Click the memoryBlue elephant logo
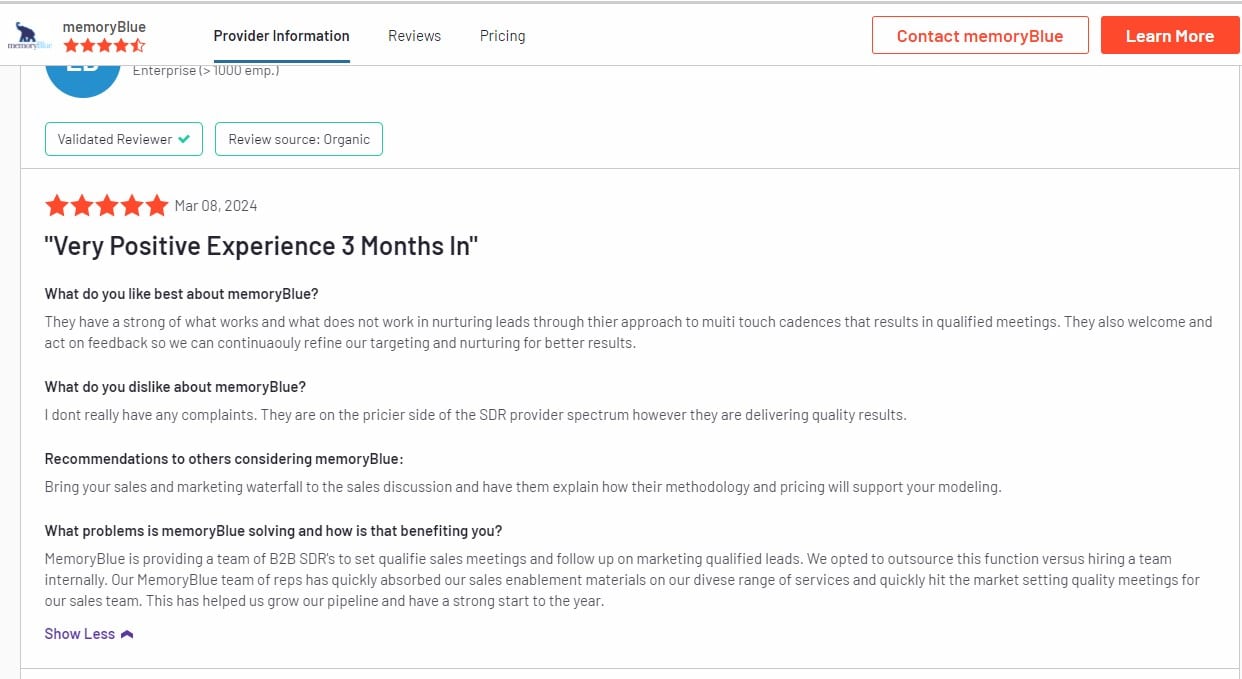Viewport: 1242px width, 679px height. (29, 36)
